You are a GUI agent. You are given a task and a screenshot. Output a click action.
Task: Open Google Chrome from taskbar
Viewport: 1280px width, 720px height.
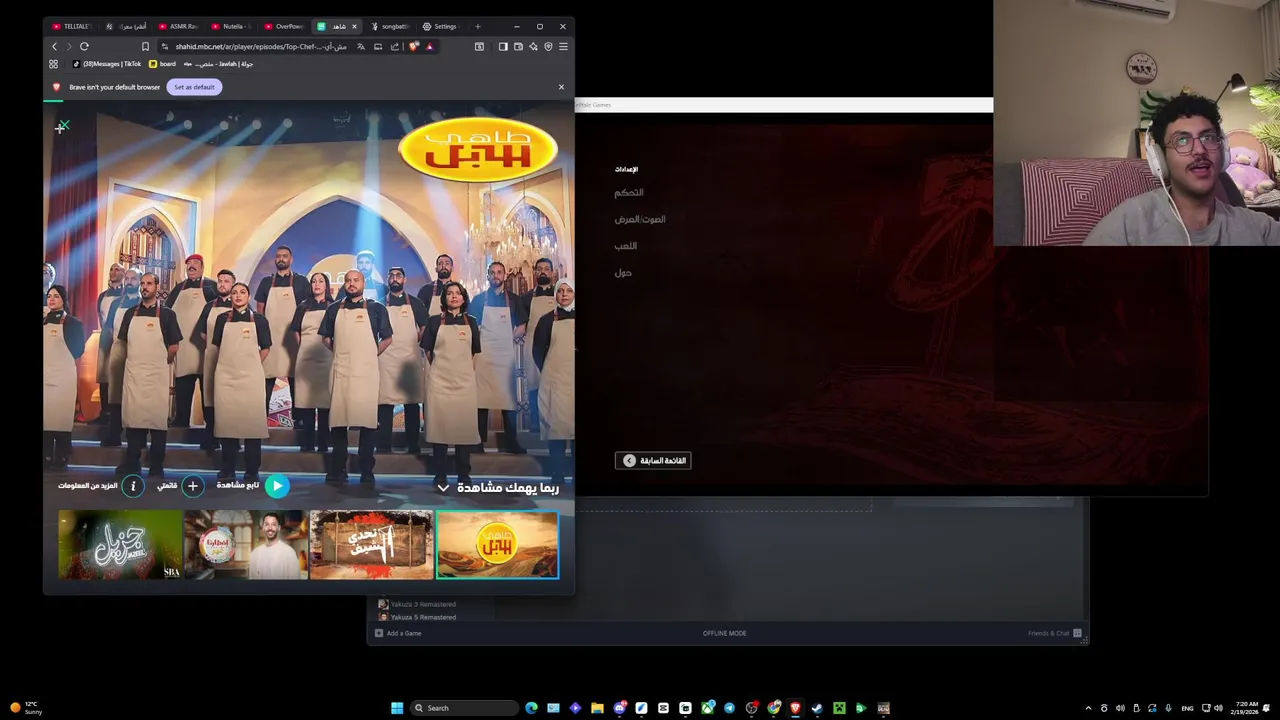(x=773, y=708)
